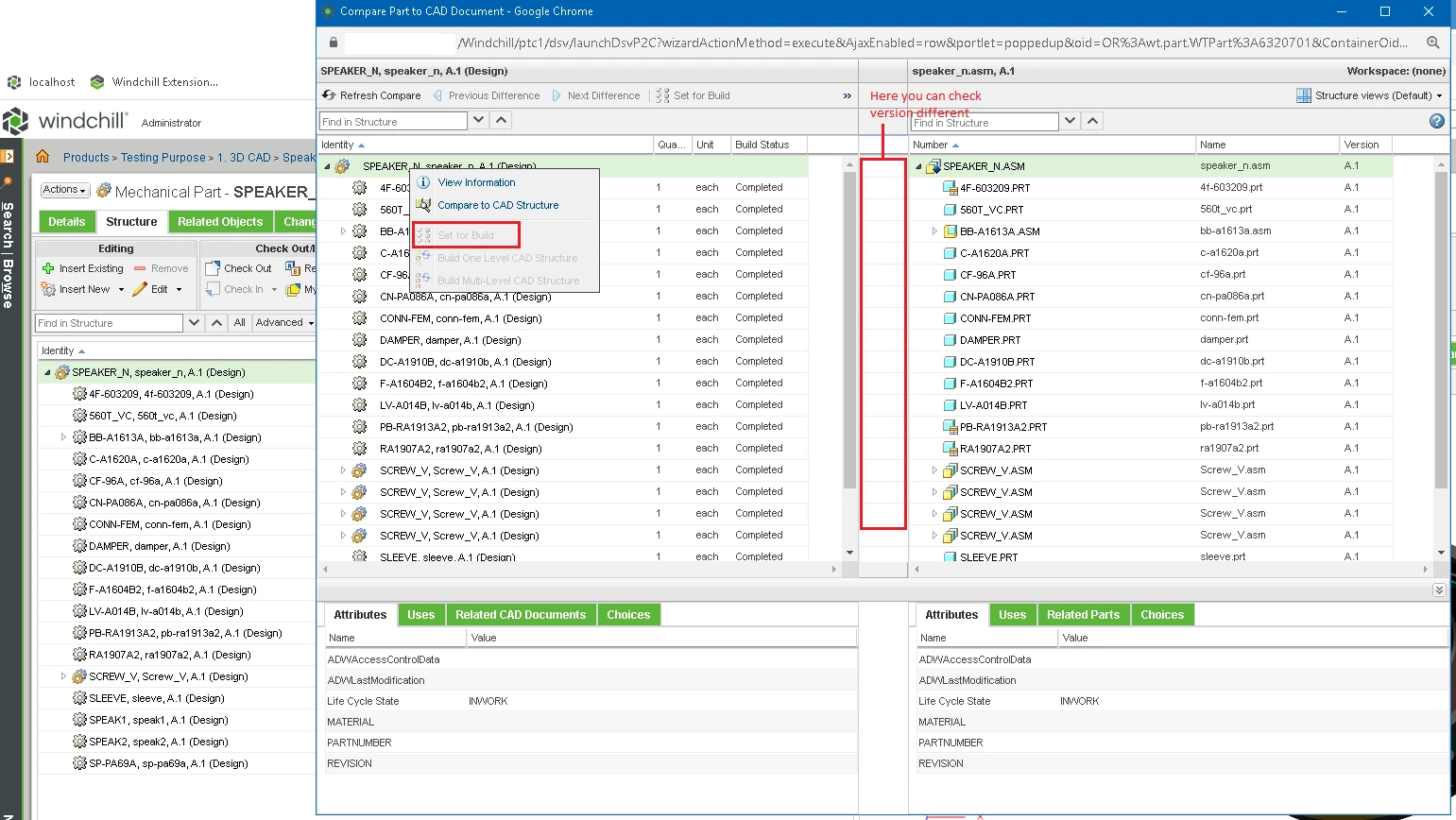Go to Previous Difference
This screenshot has height=820, width=1456.
pos(487,95)
